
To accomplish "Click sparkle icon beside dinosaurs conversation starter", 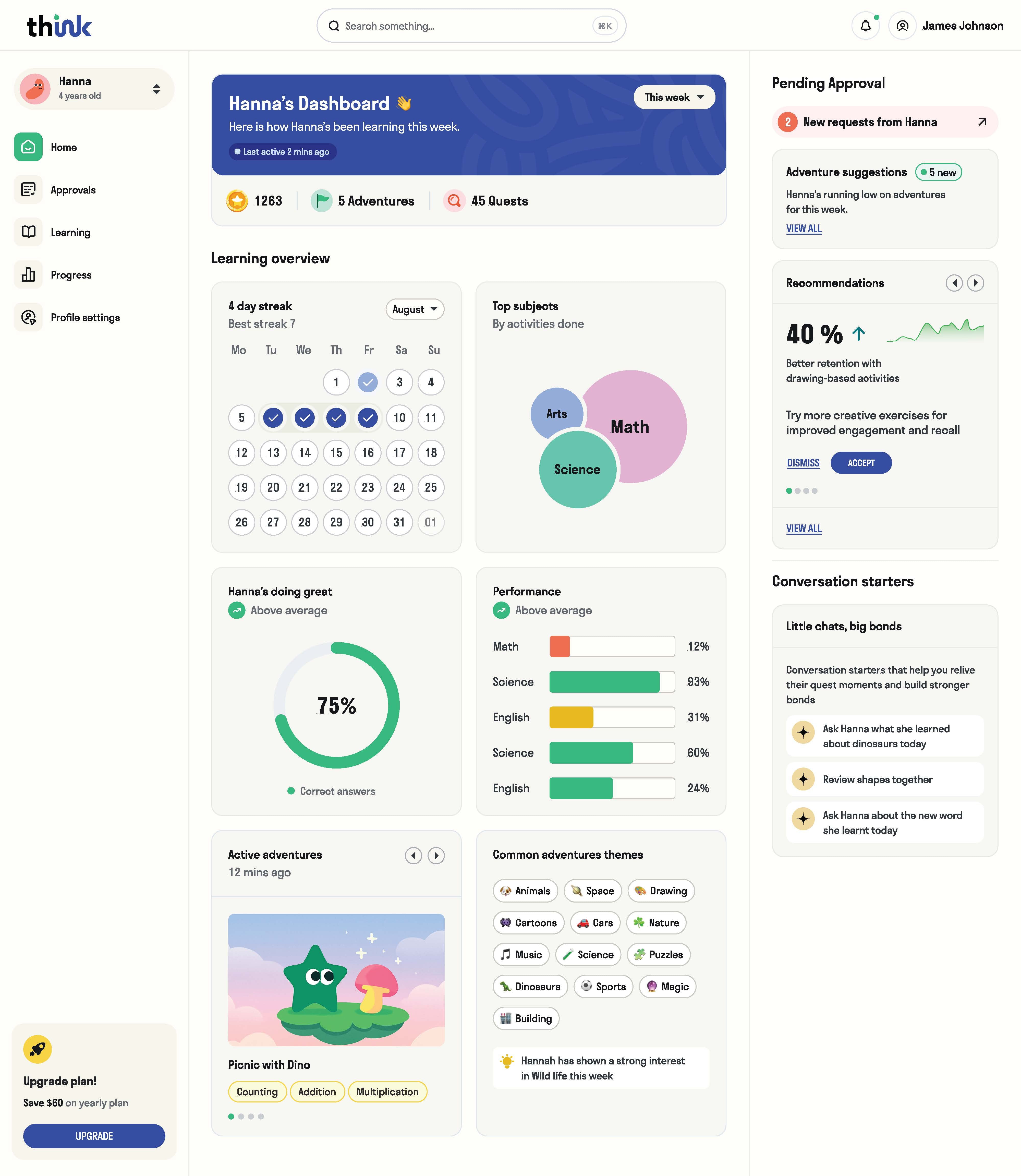I will pos(803,732).
